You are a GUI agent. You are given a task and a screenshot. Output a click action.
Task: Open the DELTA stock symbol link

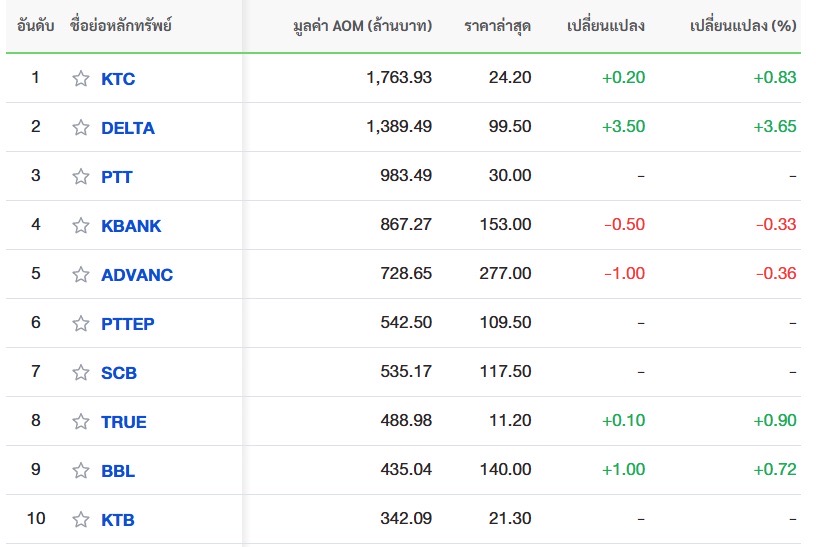point(128,128)
